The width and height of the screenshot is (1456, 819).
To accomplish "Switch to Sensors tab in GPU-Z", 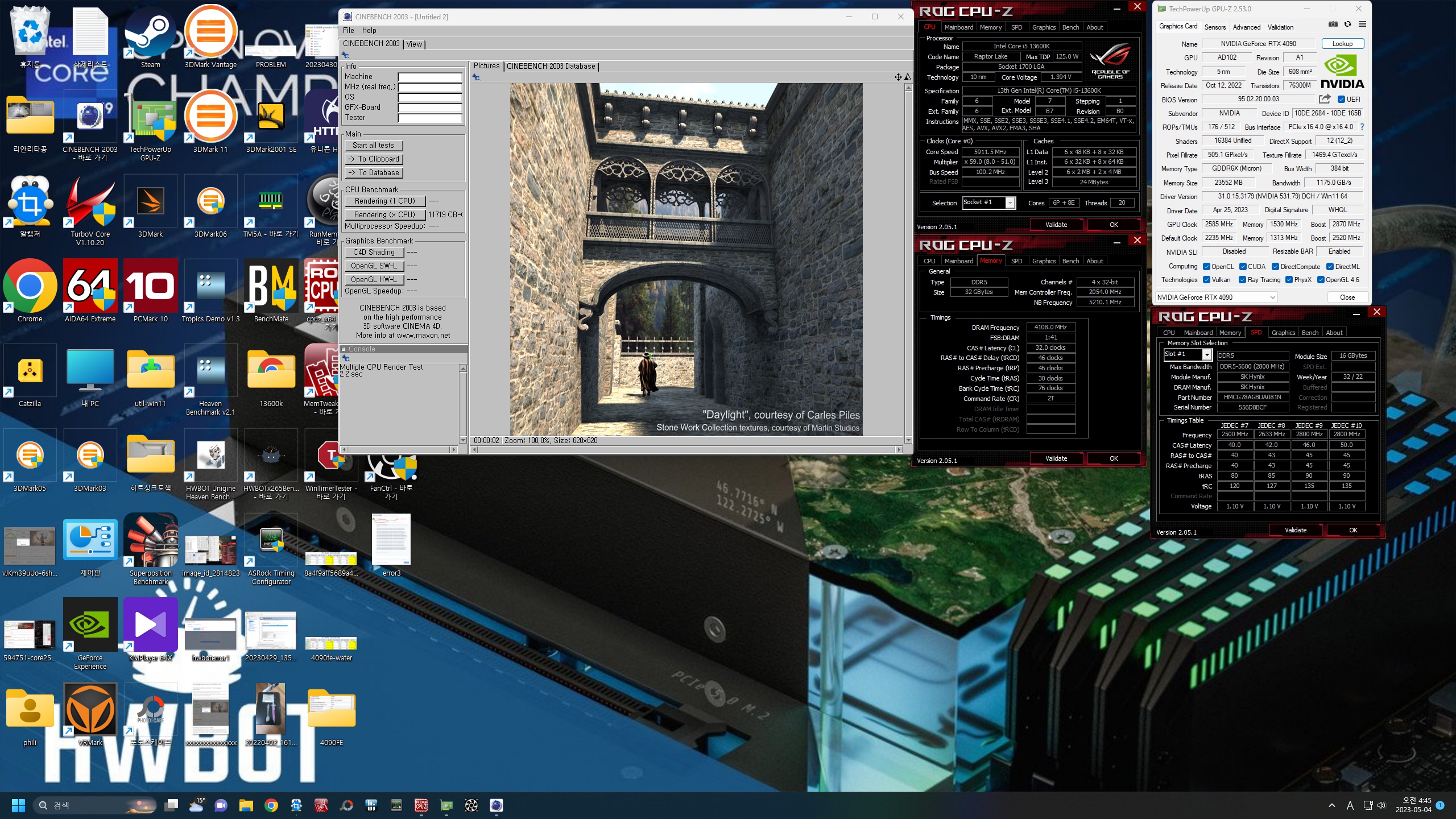I will click(1215, 27).
